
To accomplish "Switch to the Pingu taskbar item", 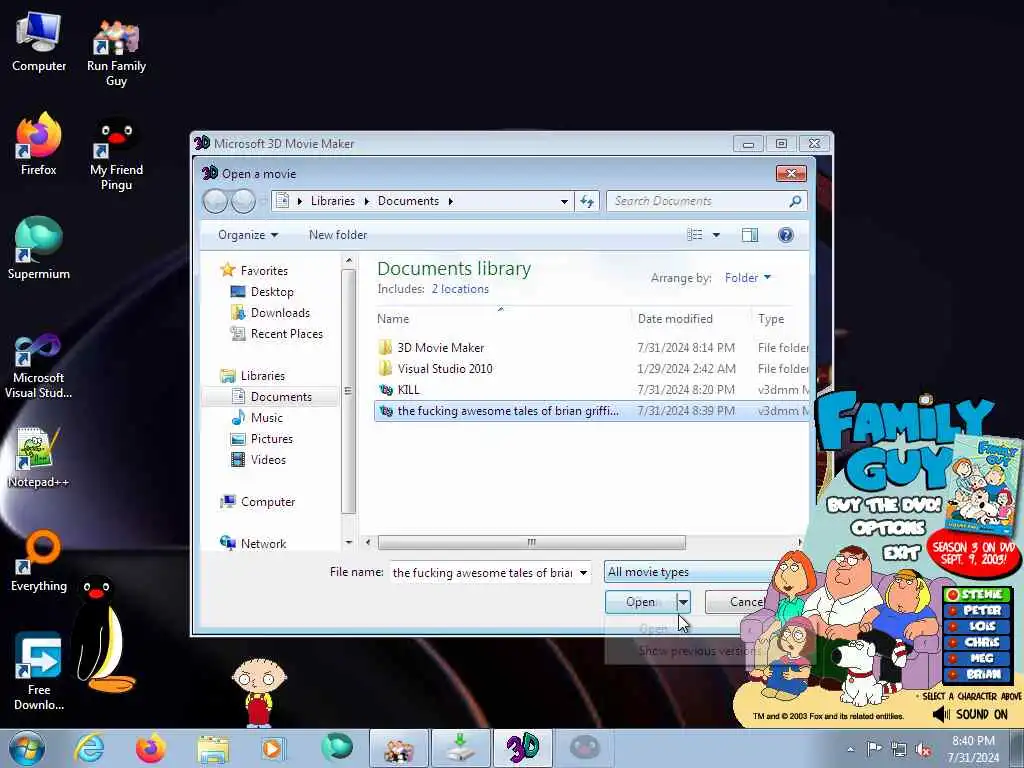I will [x=584, y=748].
